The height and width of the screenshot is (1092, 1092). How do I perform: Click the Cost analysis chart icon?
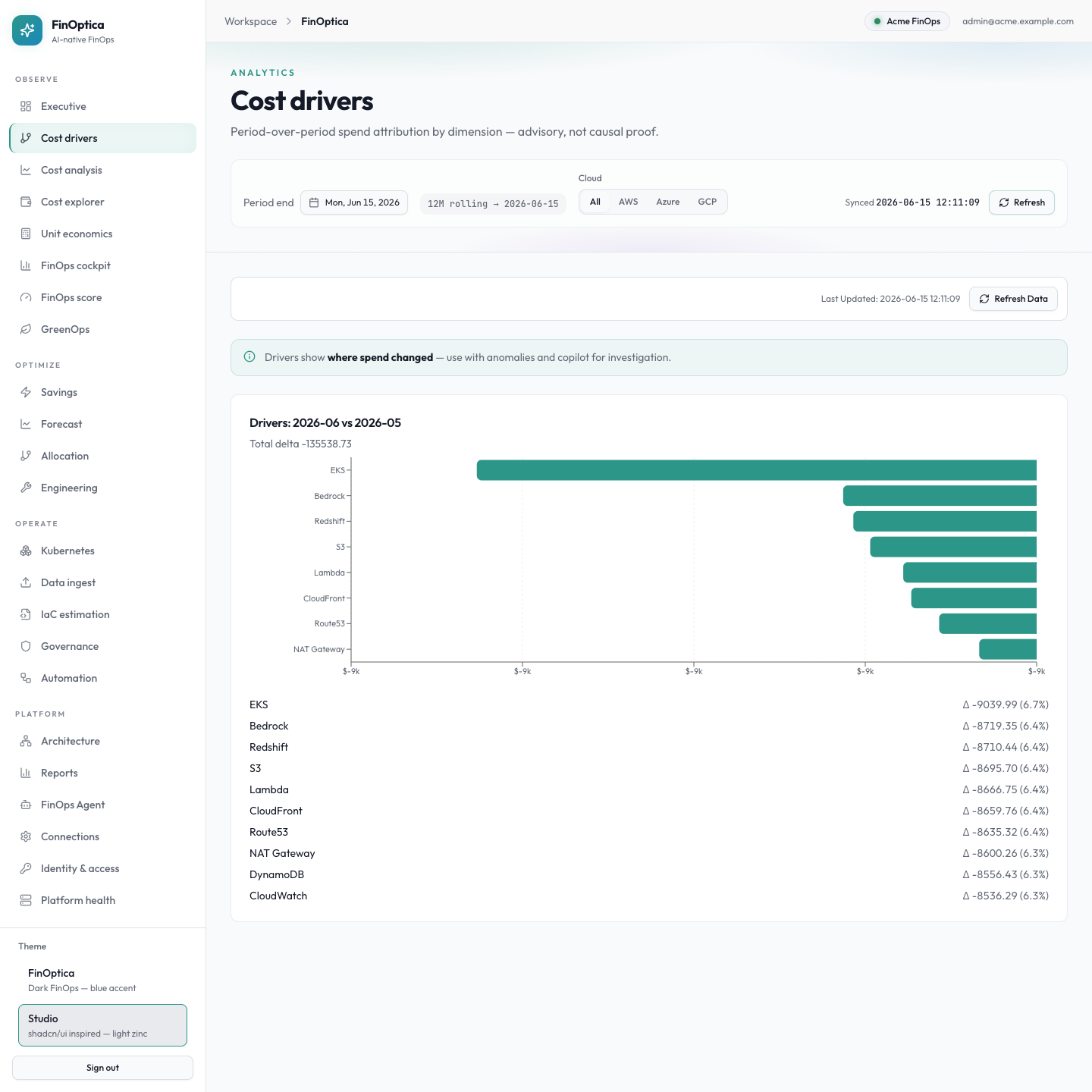(x=26, y=170)
